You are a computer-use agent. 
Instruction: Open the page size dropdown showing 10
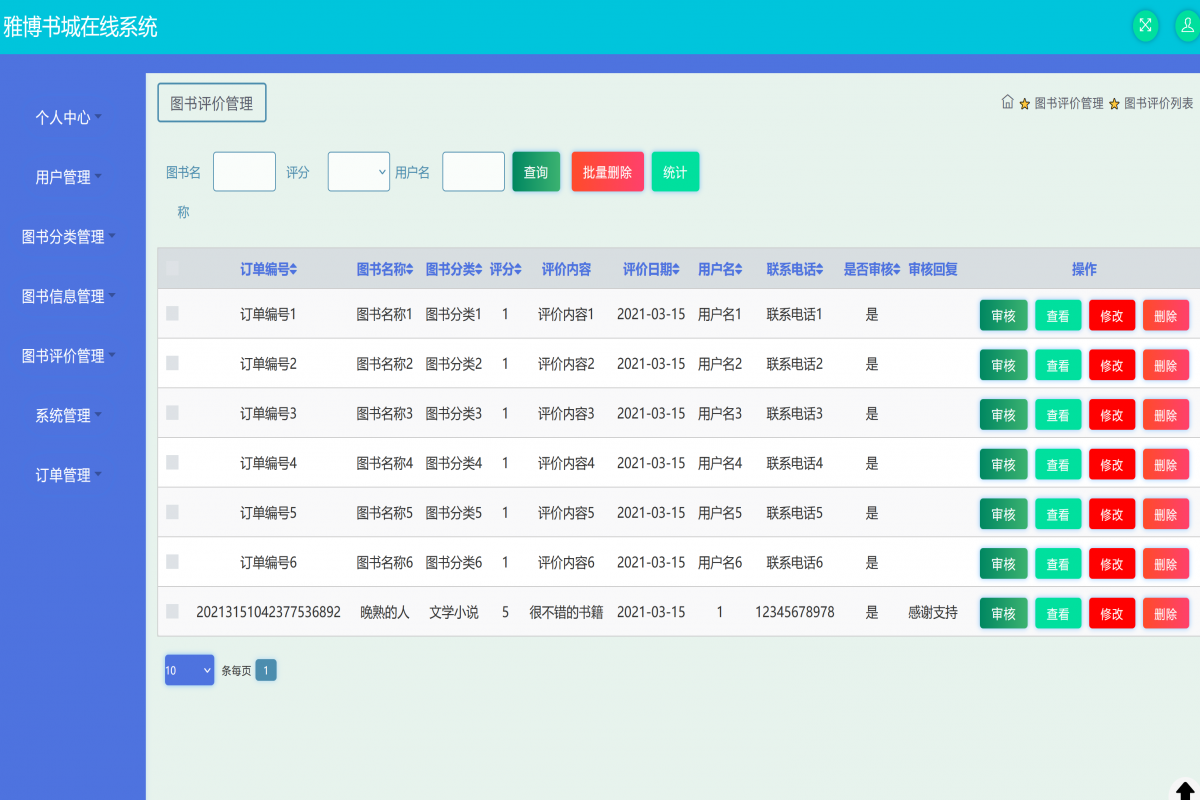click(189, 670)
